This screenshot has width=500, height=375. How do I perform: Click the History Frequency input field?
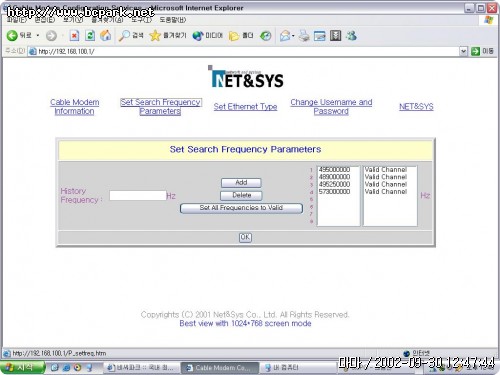tap(138, 195)
